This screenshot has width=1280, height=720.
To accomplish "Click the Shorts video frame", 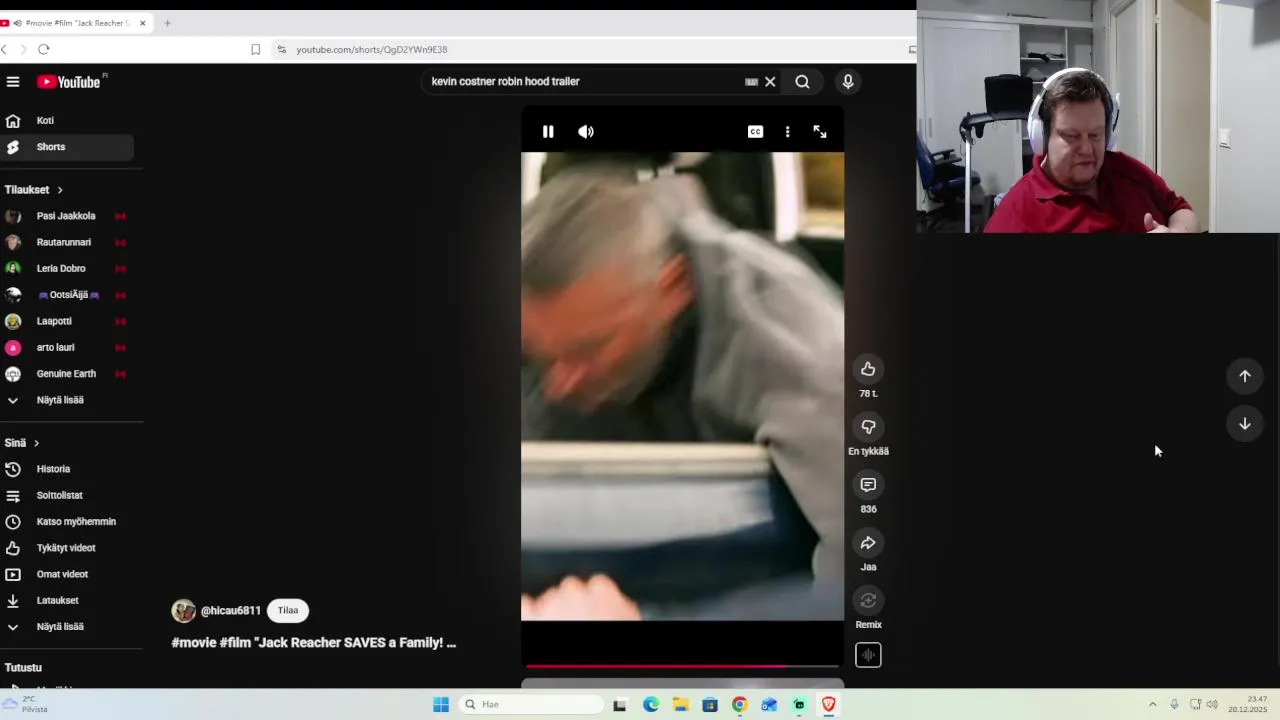I will 682,386.
